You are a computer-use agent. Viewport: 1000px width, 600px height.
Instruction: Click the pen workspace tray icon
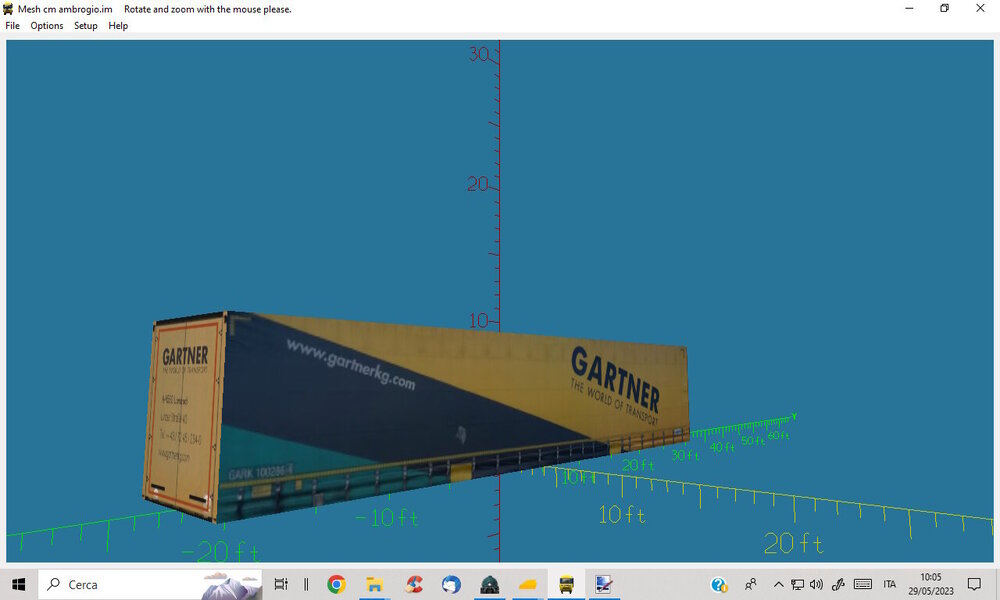click(x=838, y=584)
